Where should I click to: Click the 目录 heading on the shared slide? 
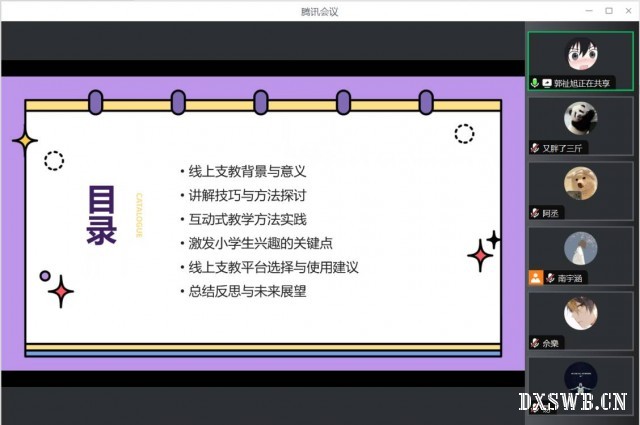(x=101, y=214)
